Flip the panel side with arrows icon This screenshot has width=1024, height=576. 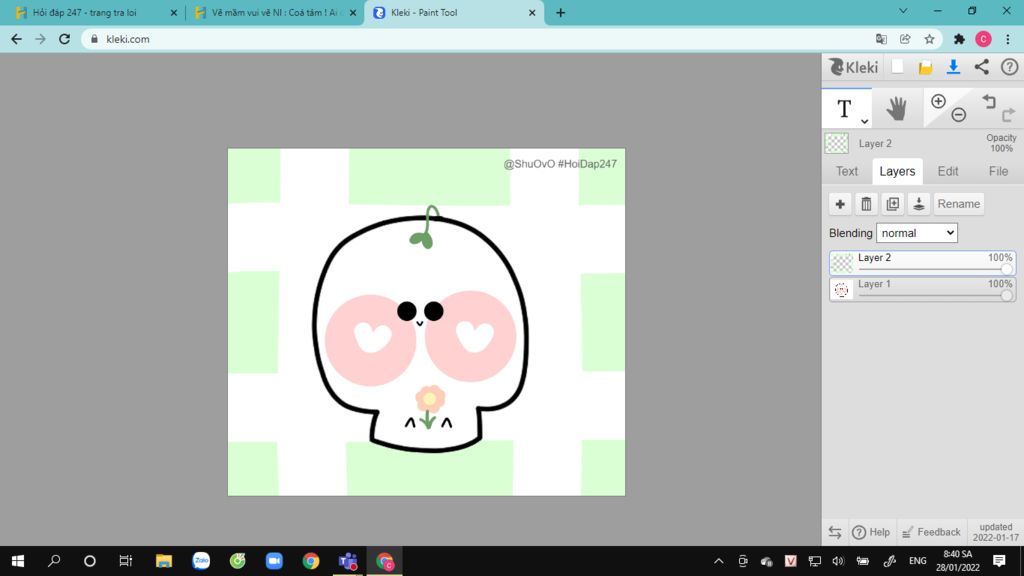[835, 532]
